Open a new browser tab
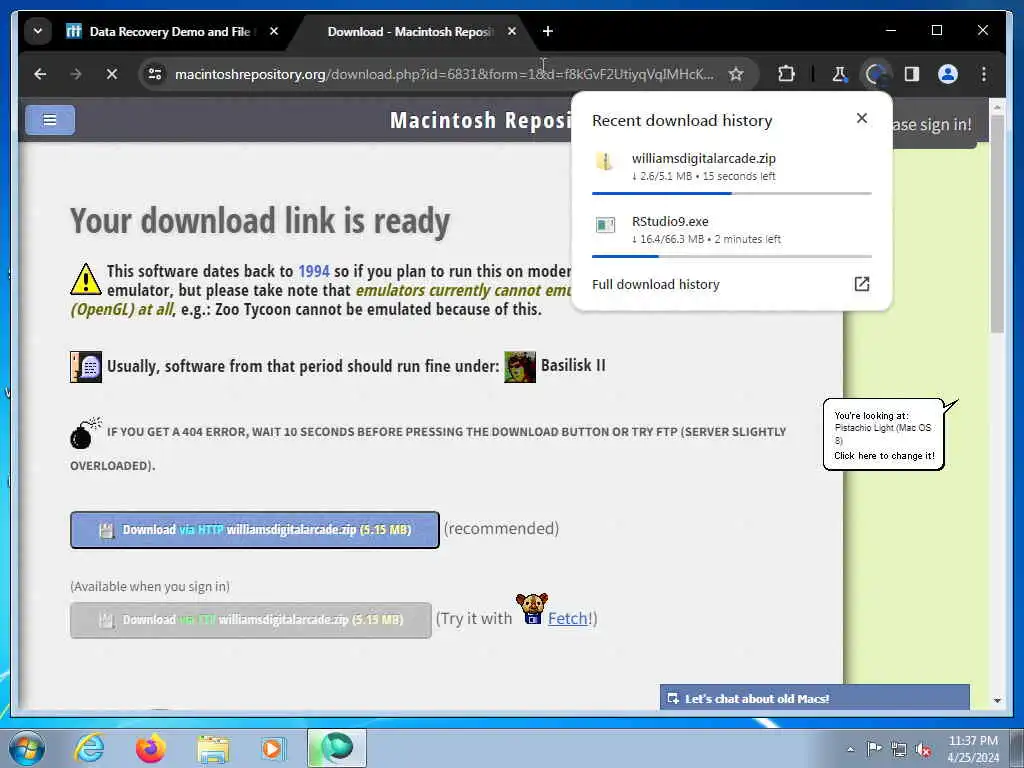Image resolution: width=1024 pixels, height=768 pixels. click(548, 31)
